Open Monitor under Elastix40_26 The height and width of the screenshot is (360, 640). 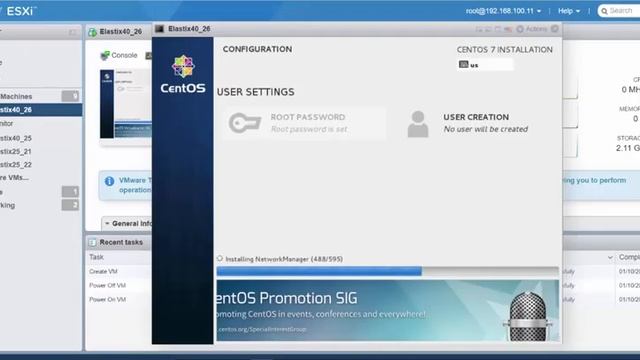click(x=7, y=123)
